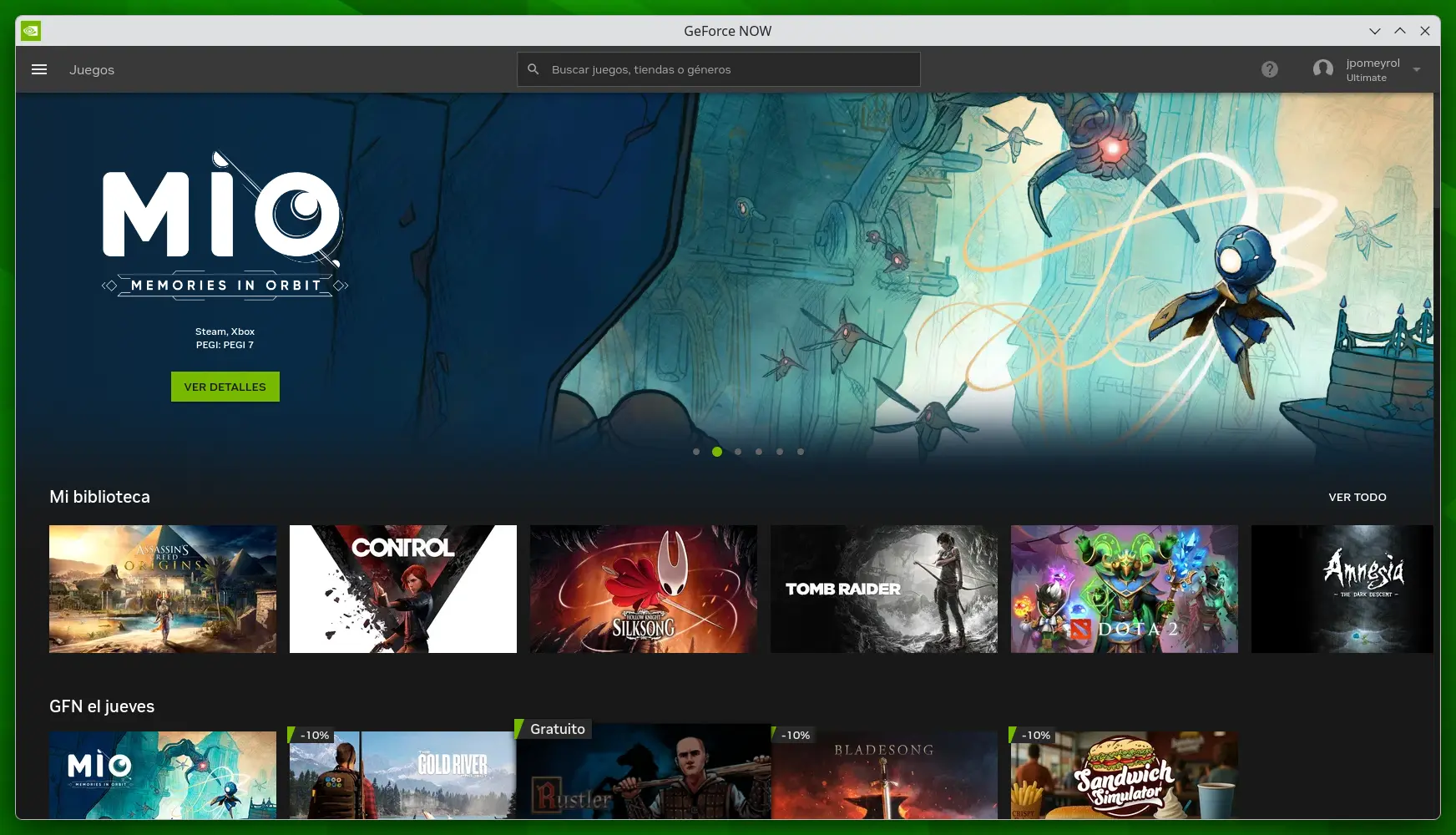Open Control game in library
The image size is (1456, 835).
click(x=403, y=589)
